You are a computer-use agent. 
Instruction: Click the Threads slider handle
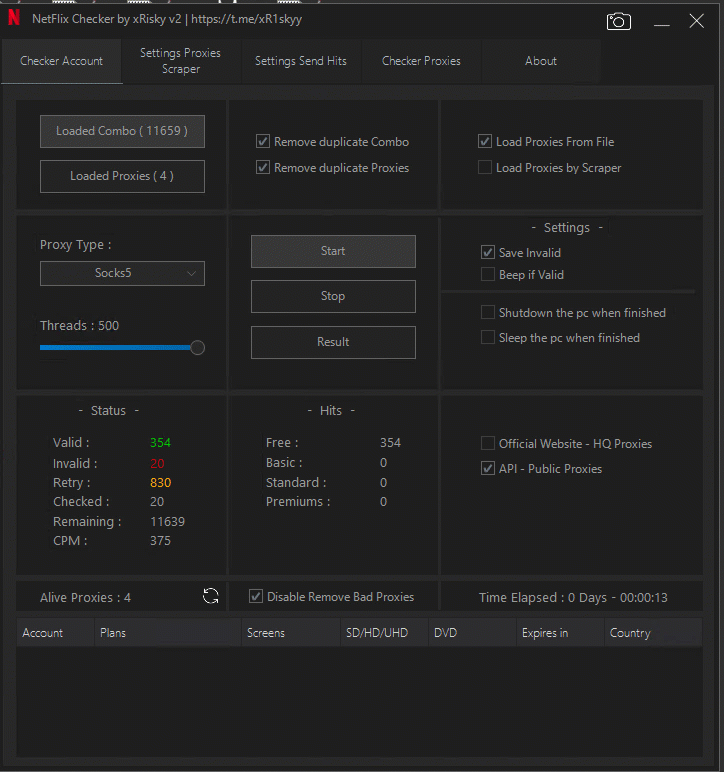tap(197, 348)
